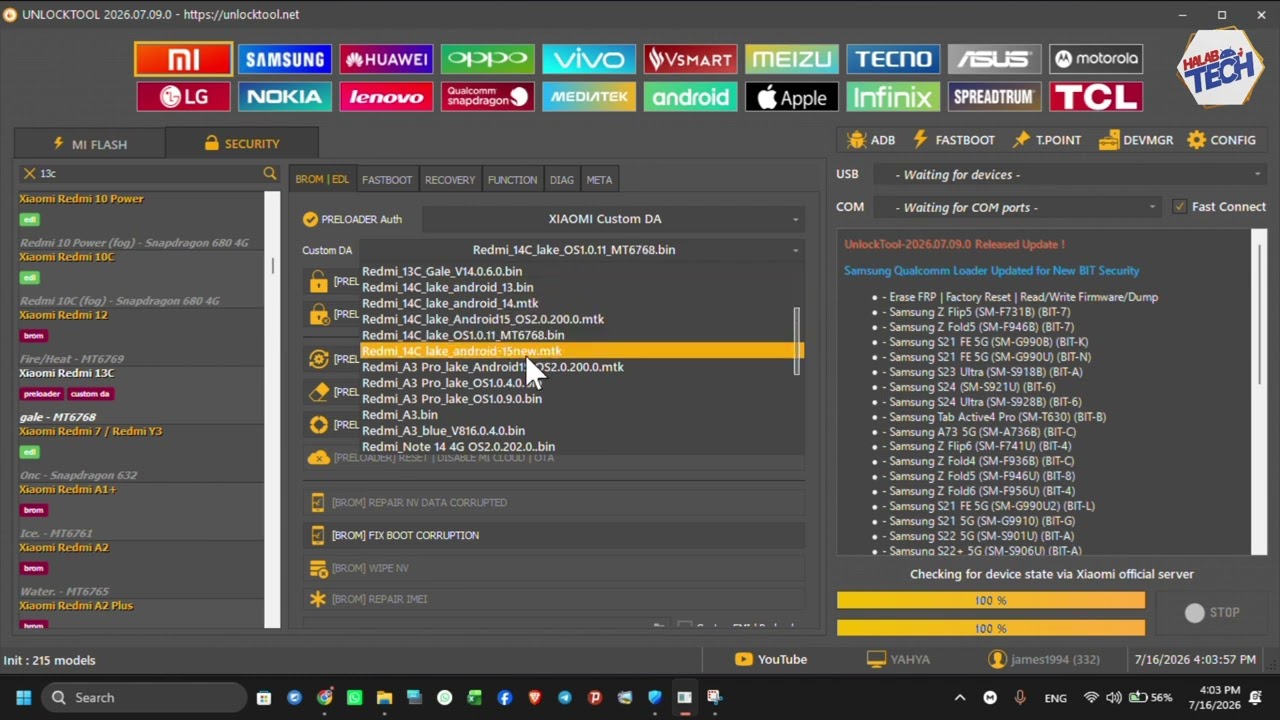Choose Redmi_A3_blue_V816.0.4.0.bin from list
The height and width of the screenshot is (720, 1280).
point(443,430)
